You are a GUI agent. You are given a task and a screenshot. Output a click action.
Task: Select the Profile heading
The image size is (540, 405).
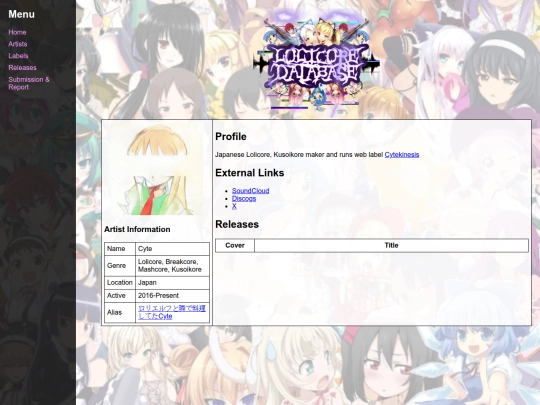click(x=231, y=137)
